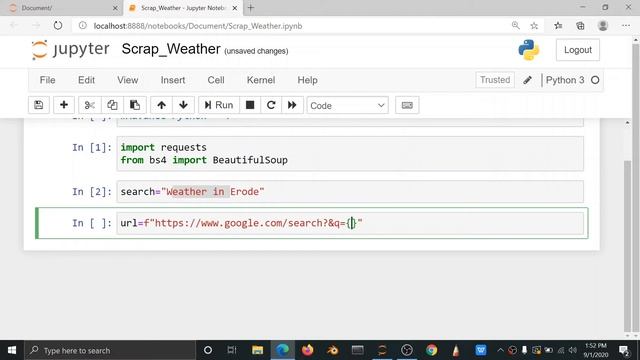
Task: Open Cortana circle on taskbar
Action: (x=207, y=350)
